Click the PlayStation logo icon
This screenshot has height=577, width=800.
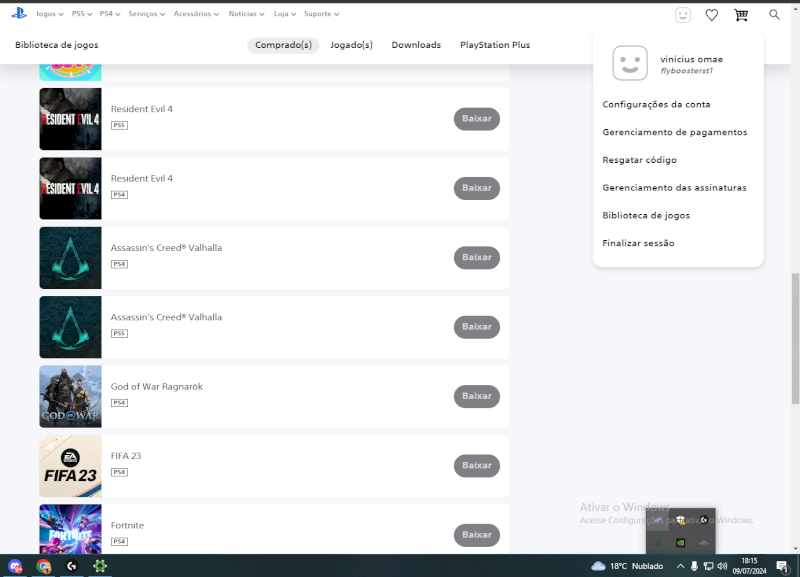click(19, 13)
